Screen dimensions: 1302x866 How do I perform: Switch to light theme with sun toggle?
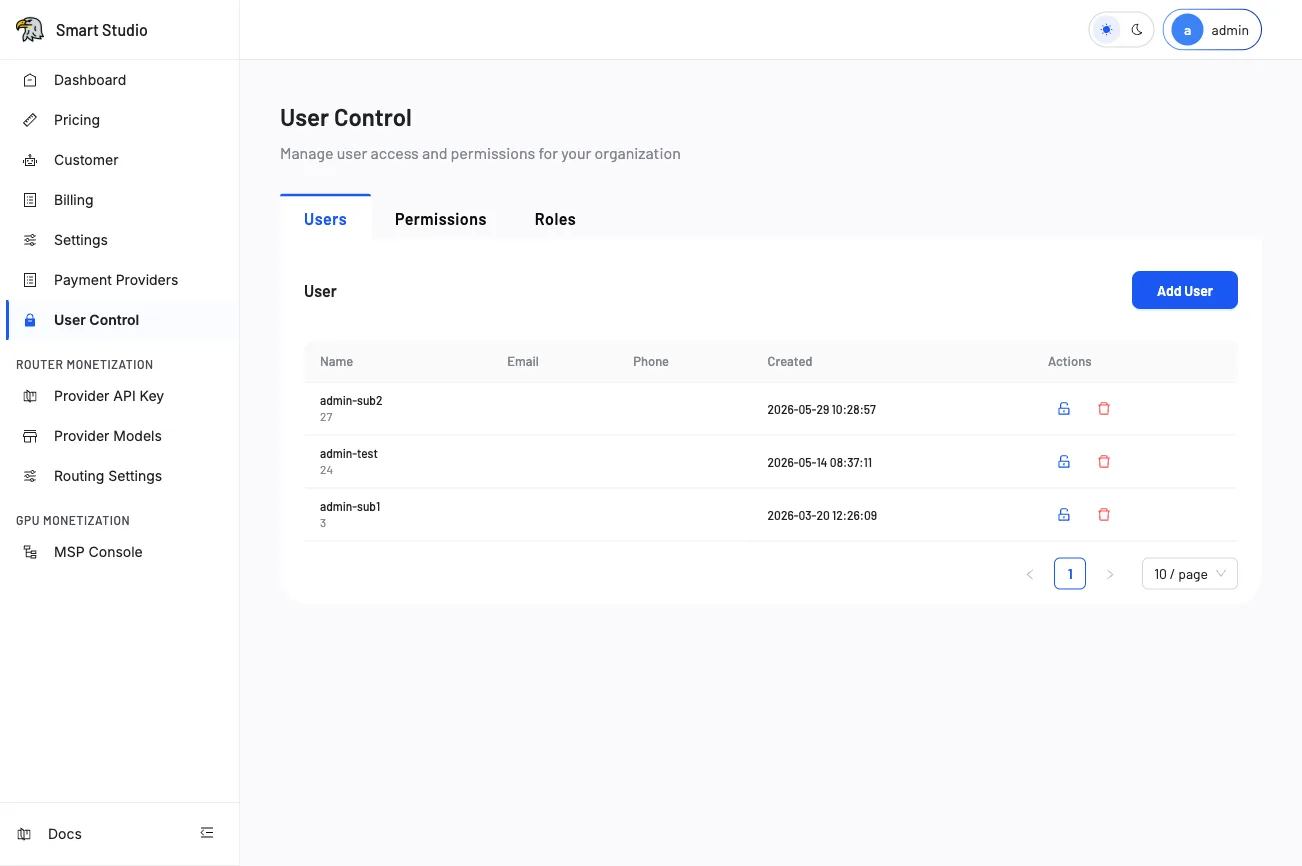[x=1106, y=30]
